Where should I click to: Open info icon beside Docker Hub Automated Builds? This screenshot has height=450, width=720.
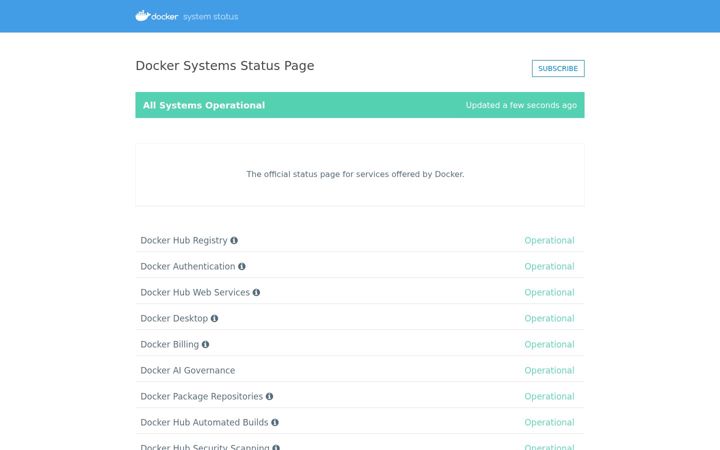[x=275, y=422]
